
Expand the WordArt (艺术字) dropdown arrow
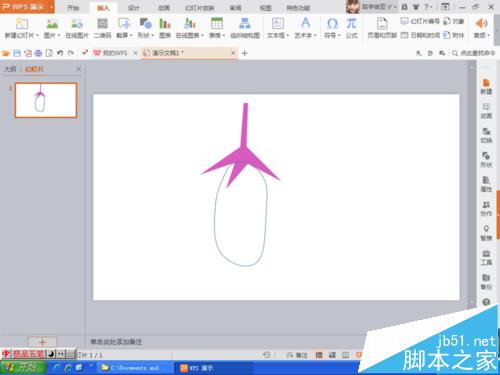[x=315, y=35]
